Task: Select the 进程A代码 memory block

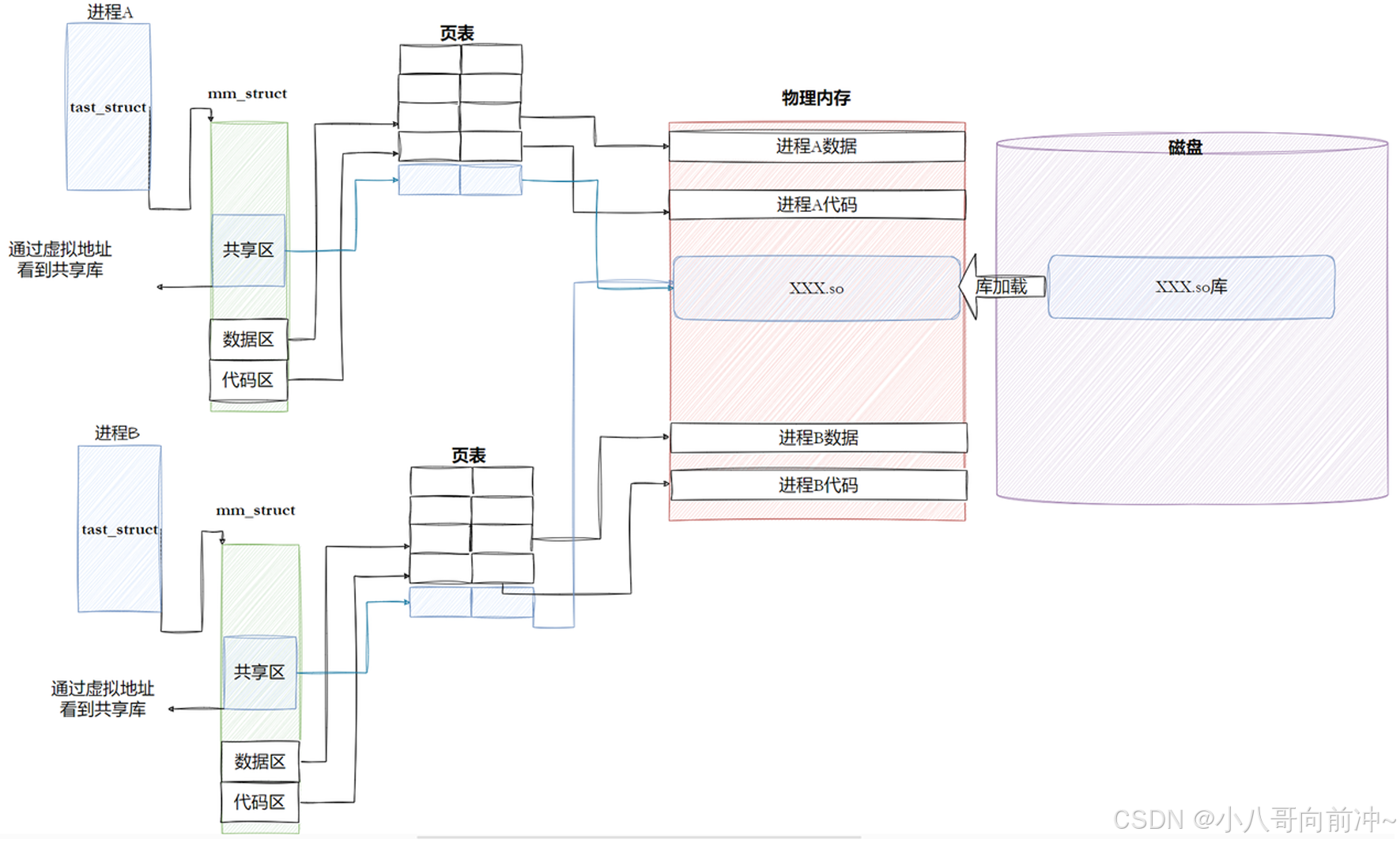Action: click(x=817, y=205)
